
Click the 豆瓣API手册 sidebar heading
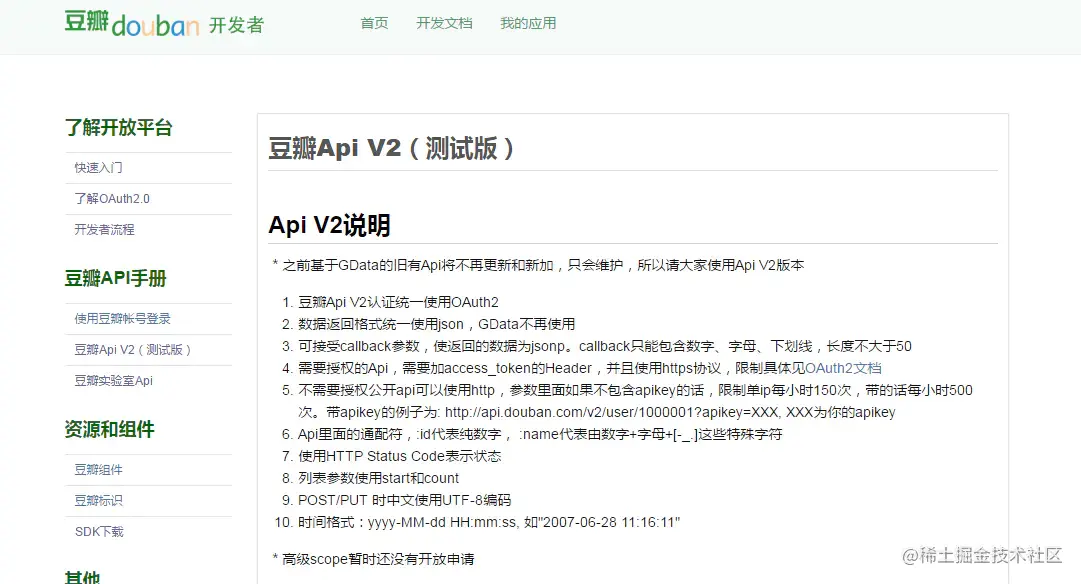coord(116,279)
